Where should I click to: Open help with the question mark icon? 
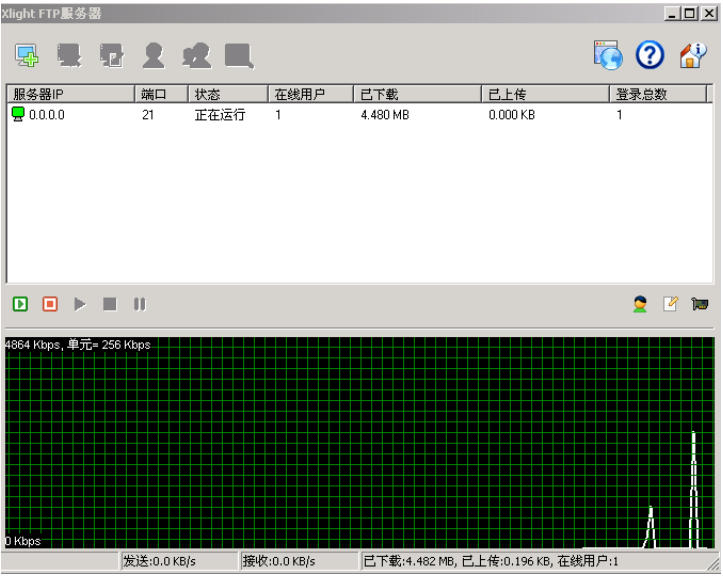650,56
